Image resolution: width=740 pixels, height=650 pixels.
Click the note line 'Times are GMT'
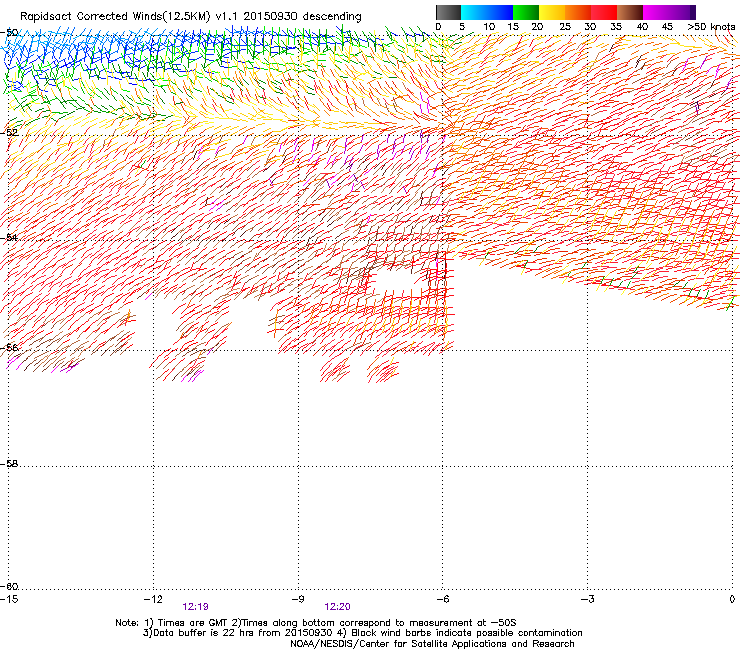click(192, 623)
